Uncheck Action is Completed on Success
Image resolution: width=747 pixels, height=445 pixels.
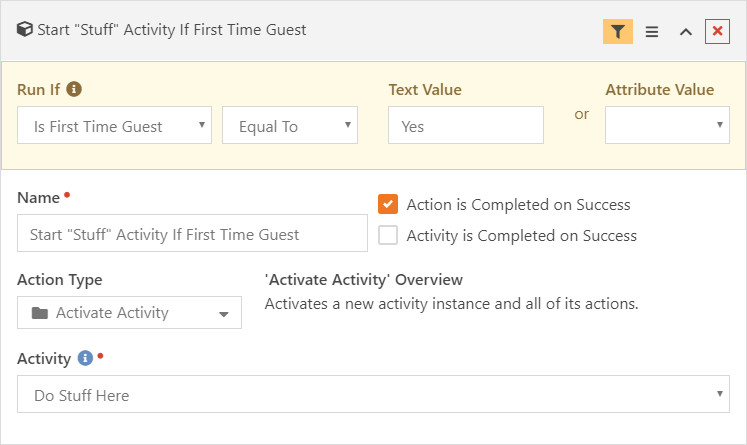coord(388,204)
